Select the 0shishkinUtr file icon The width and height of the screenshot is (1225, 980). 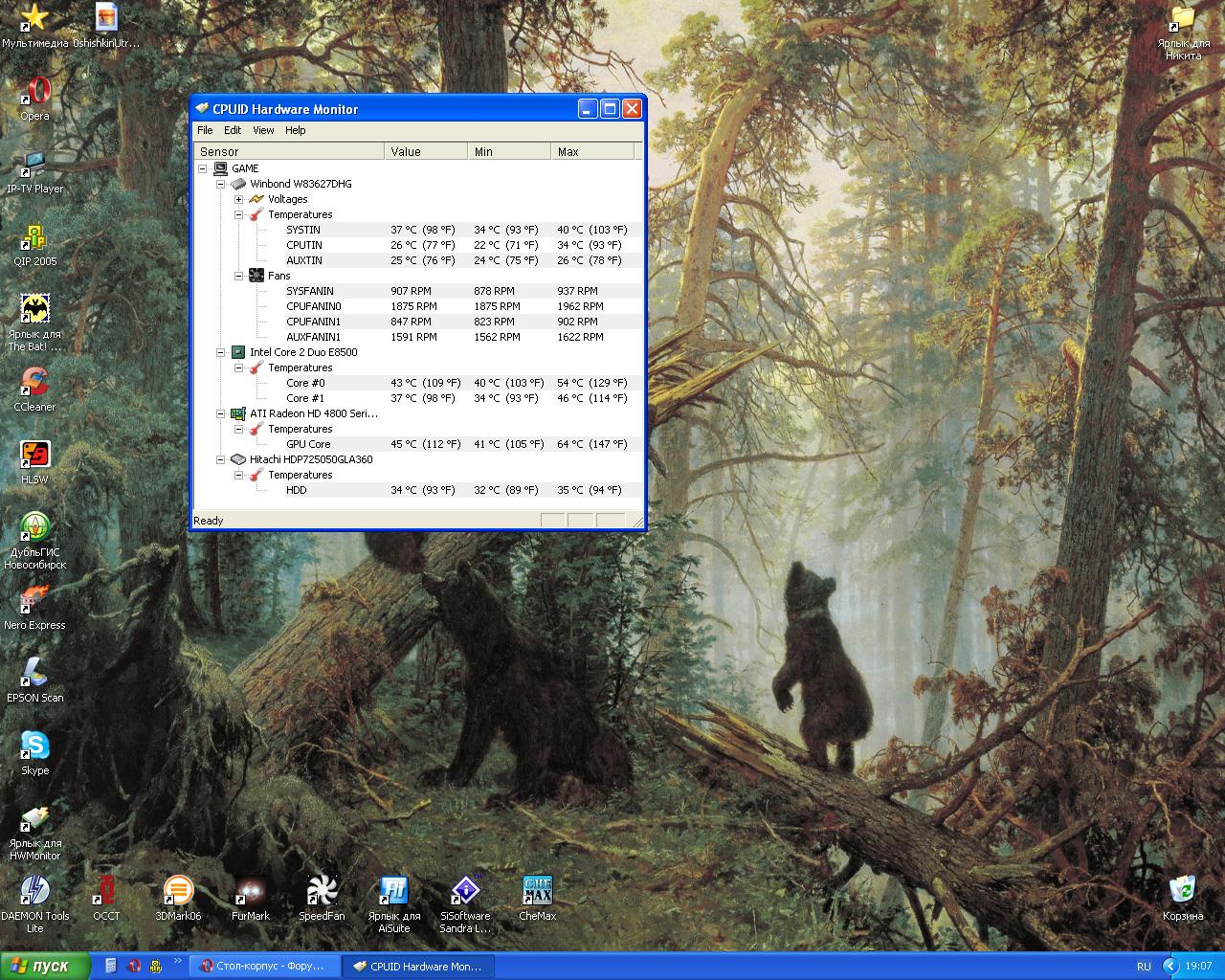(x=106, y=20)
